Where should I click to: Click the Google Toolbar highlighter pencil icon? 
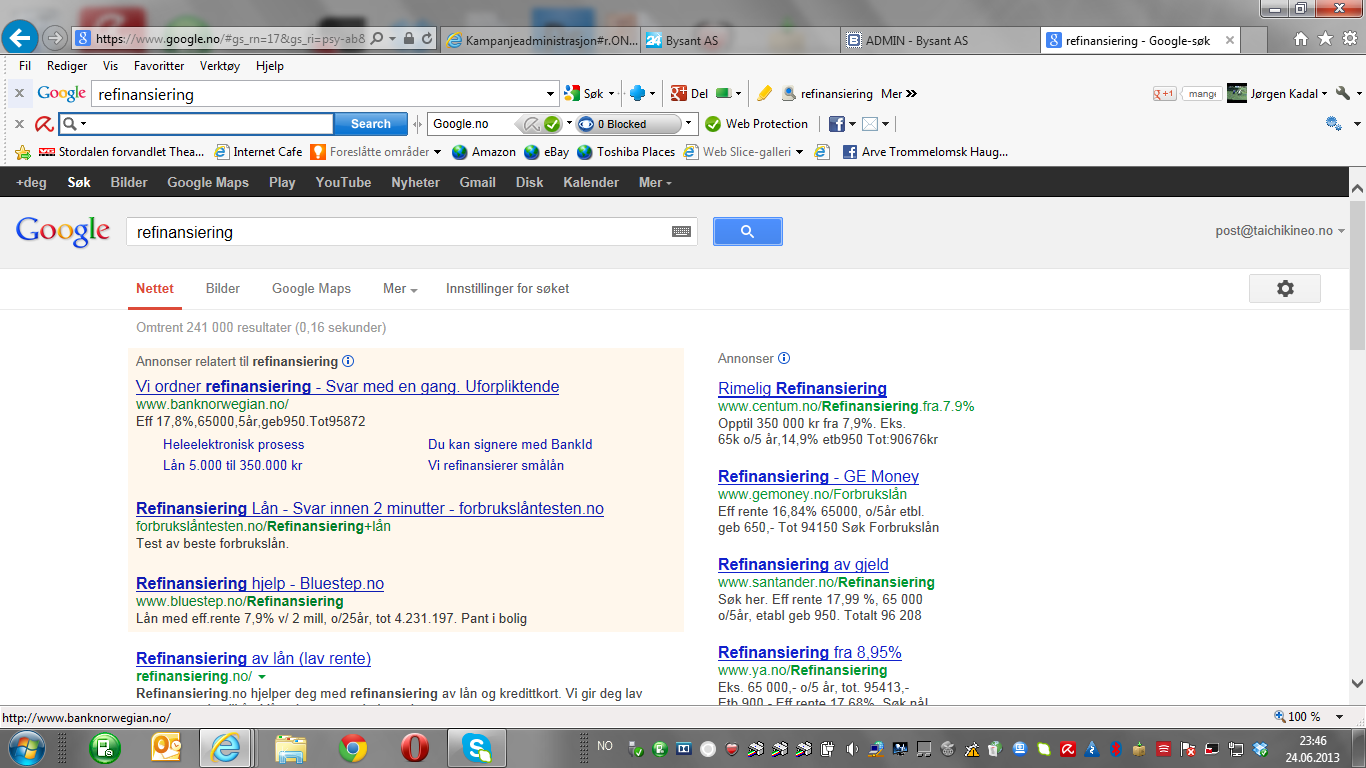(764, 93)
